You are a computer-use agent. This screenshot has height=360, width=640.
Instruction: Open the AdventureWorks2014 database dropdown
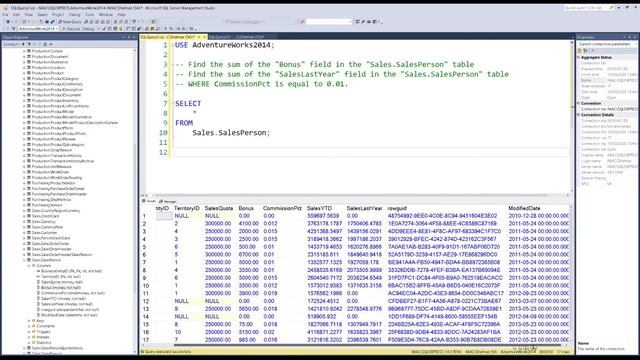pyautogui.click(x=38, y=29)
